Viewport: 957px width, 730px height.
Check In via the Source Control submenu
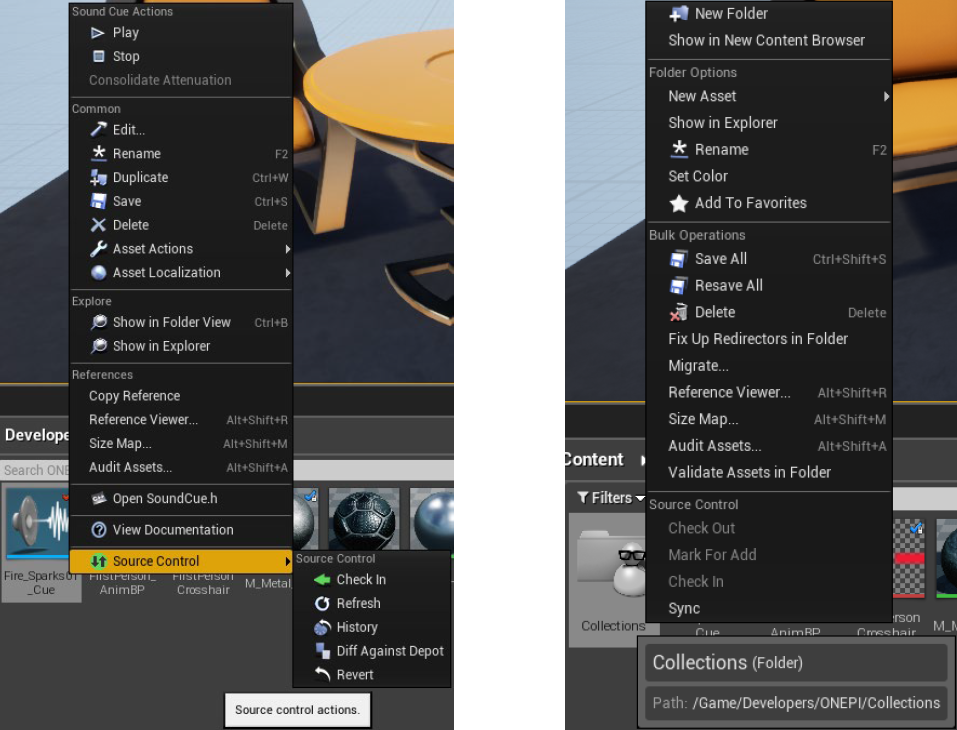(x=359, y=579)
